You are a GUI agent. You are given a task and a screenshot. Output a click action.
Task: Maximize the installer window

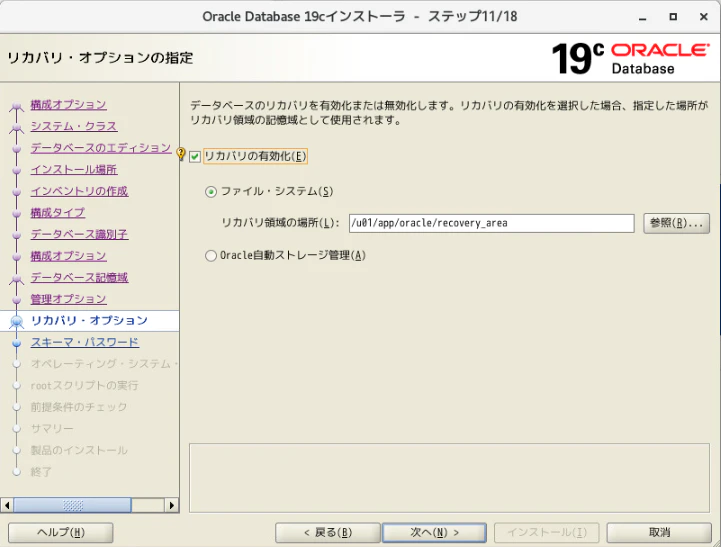click(x=673, y=17)
